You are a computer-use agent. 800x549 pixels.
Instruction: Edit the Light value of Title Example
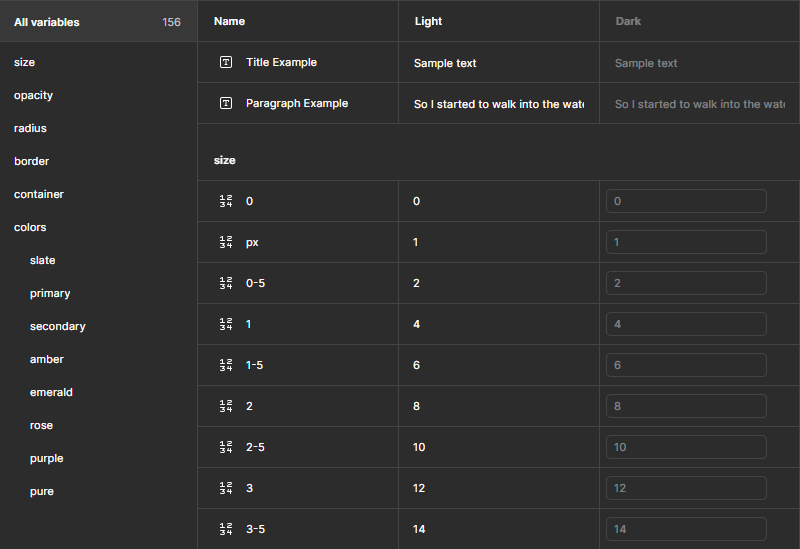[498, 63]
